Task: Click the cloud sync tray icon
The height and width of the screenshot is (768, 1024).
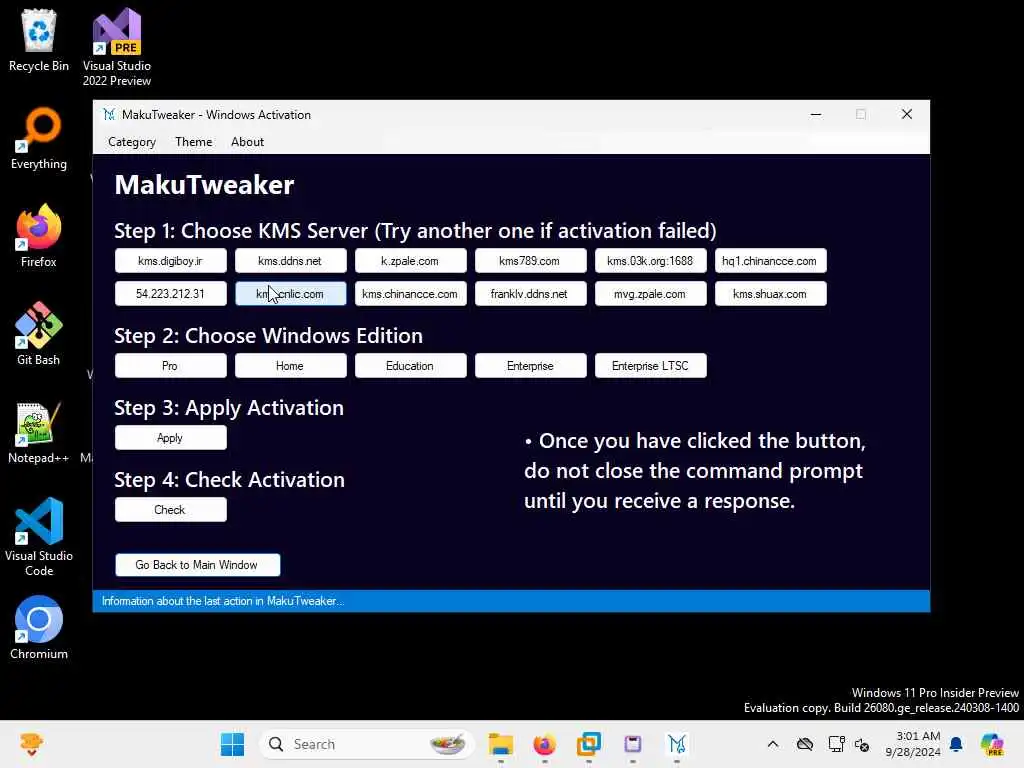Action: (x=805, y=744)
